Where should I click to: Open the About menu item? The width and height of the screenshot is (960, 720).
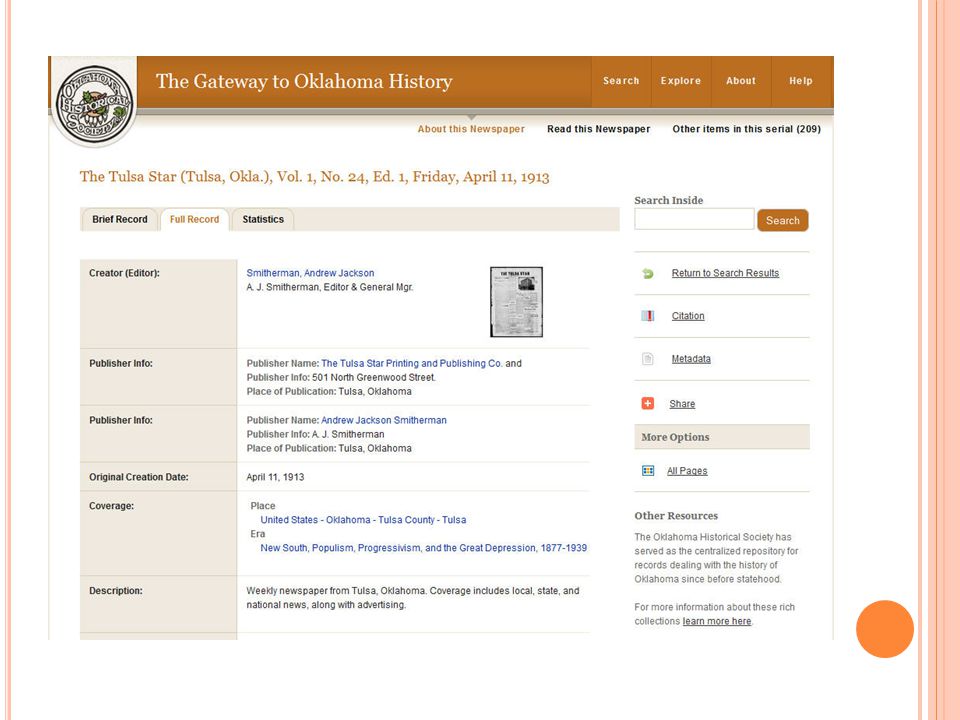(741, 81)
